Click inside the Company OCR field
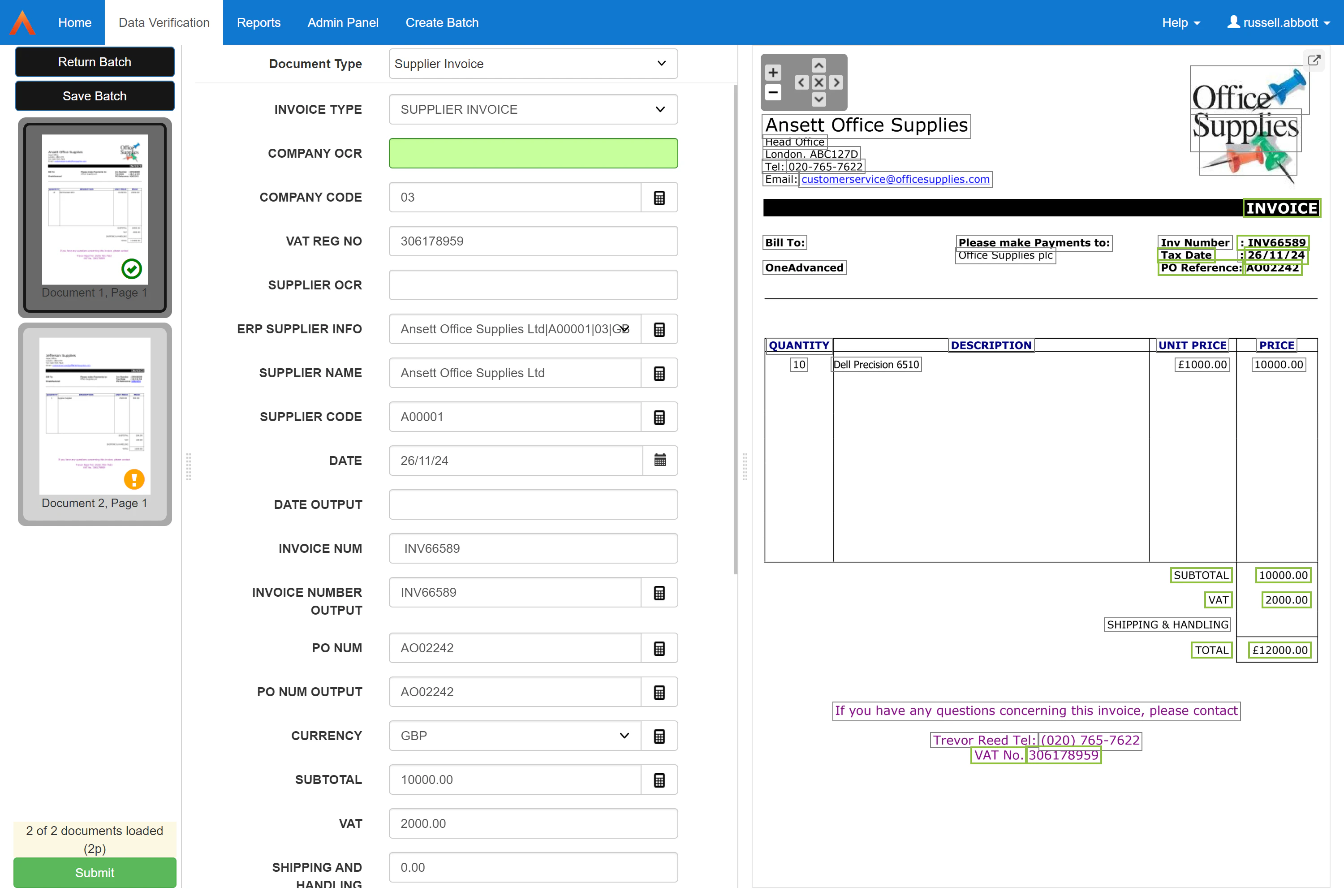The width and height of the screenshot is (1344, 896). (x=533, y=153)
